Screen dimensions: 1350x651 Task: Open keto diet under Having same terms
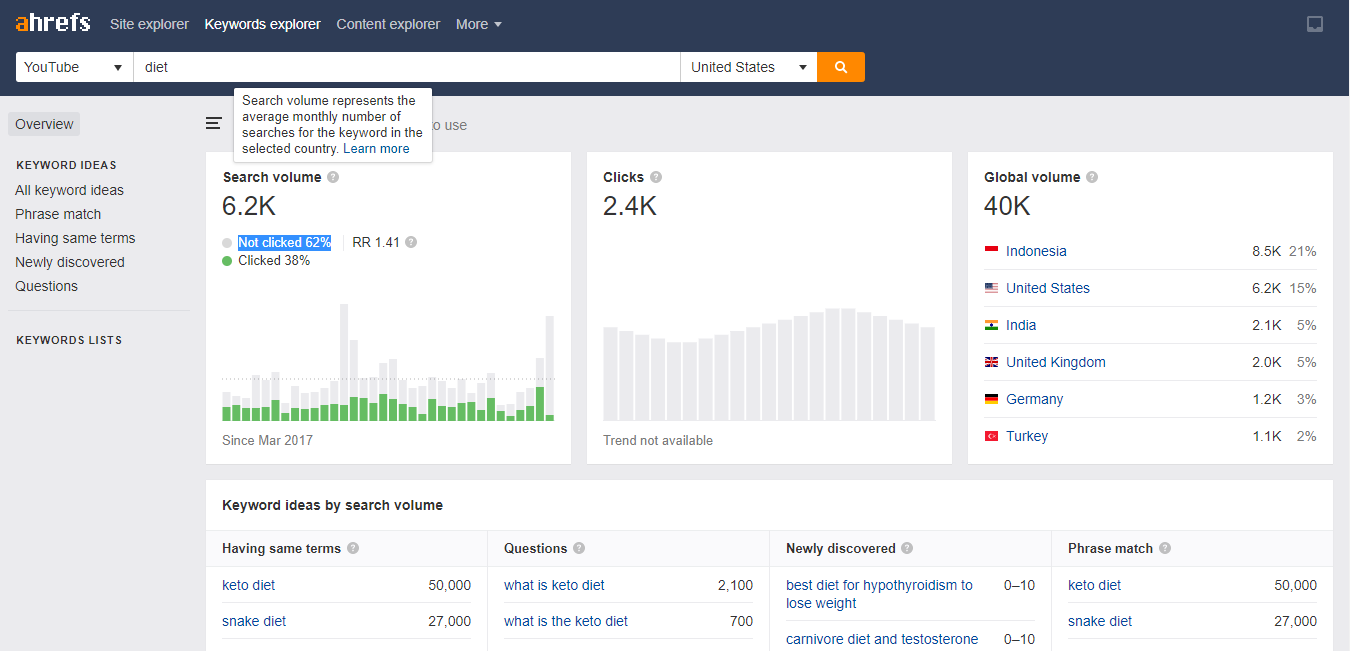(x=248, y=585)
